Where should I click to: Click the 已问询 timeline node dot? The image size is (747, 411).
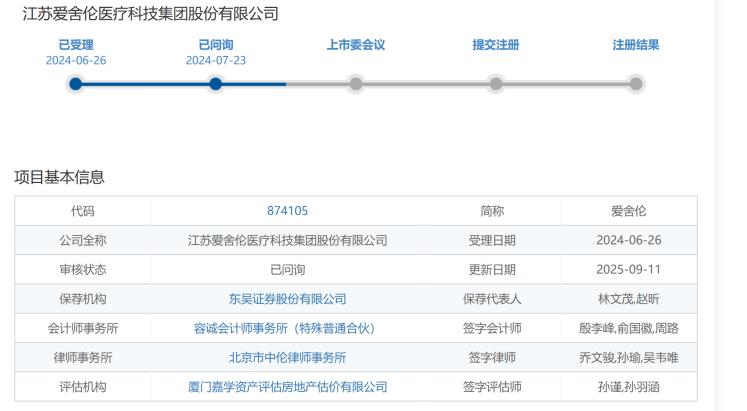[x=215, y=84]
